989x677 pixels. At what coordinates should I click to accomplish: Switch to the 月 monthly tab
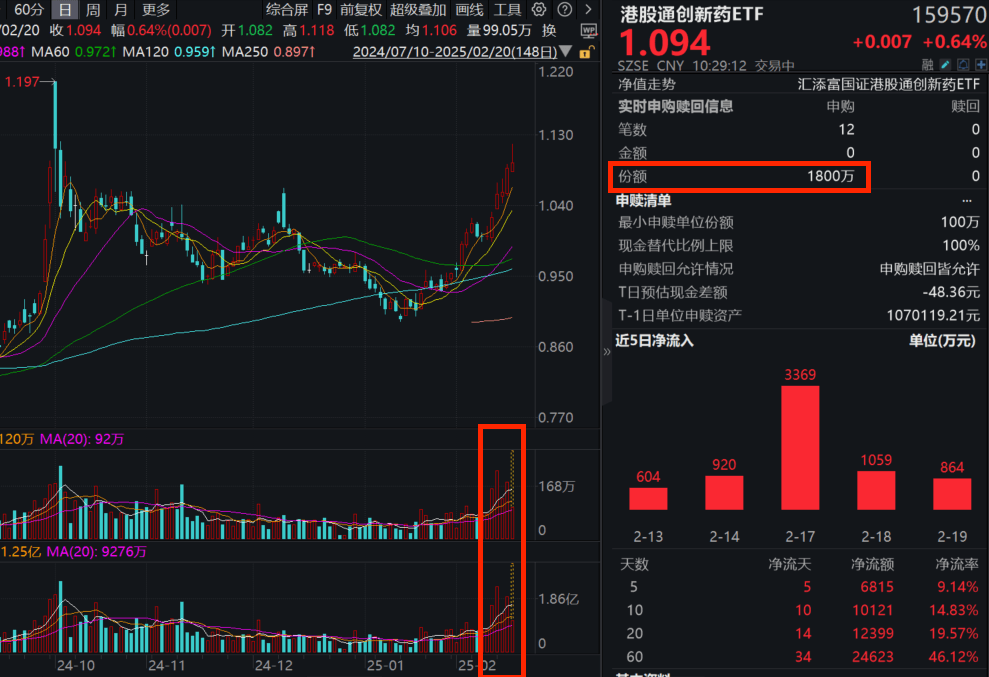(x=118, y=10)
